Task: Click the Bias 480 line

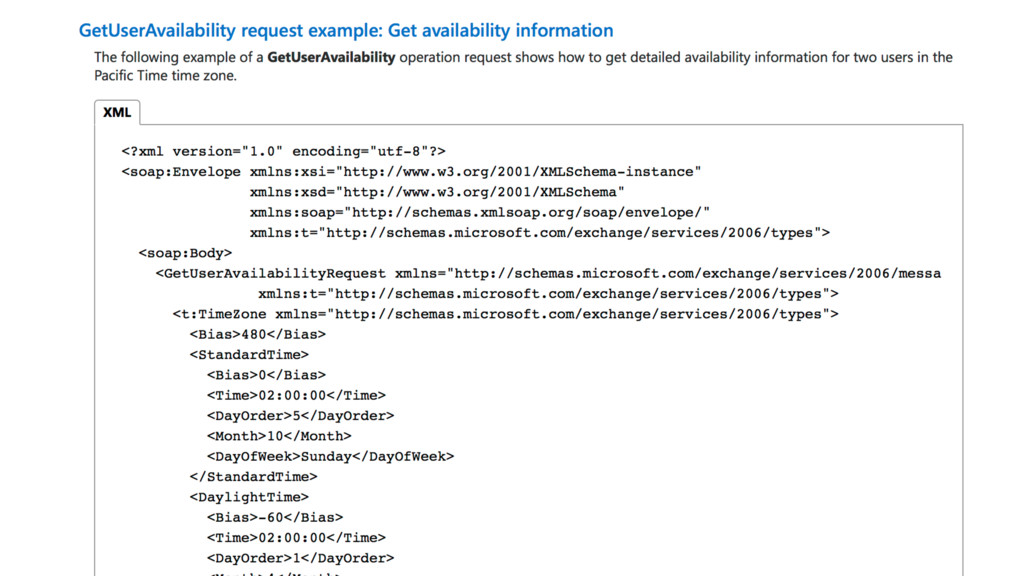Action: point(257,334)
